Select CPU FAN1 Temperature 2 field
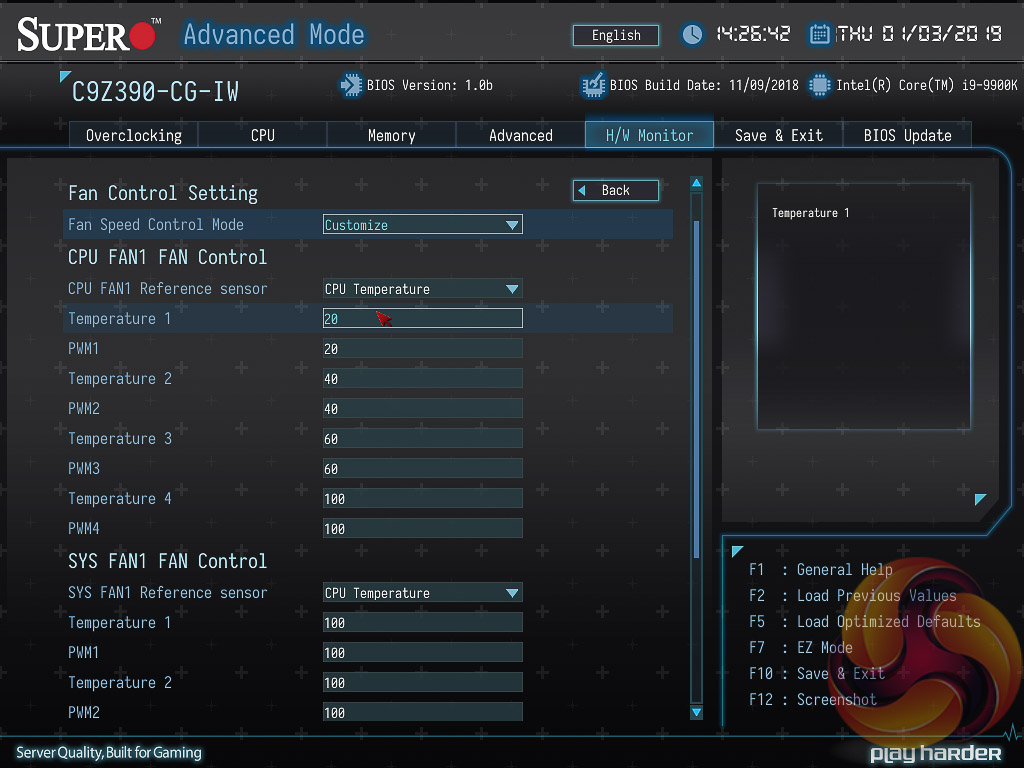 [423, 379]
